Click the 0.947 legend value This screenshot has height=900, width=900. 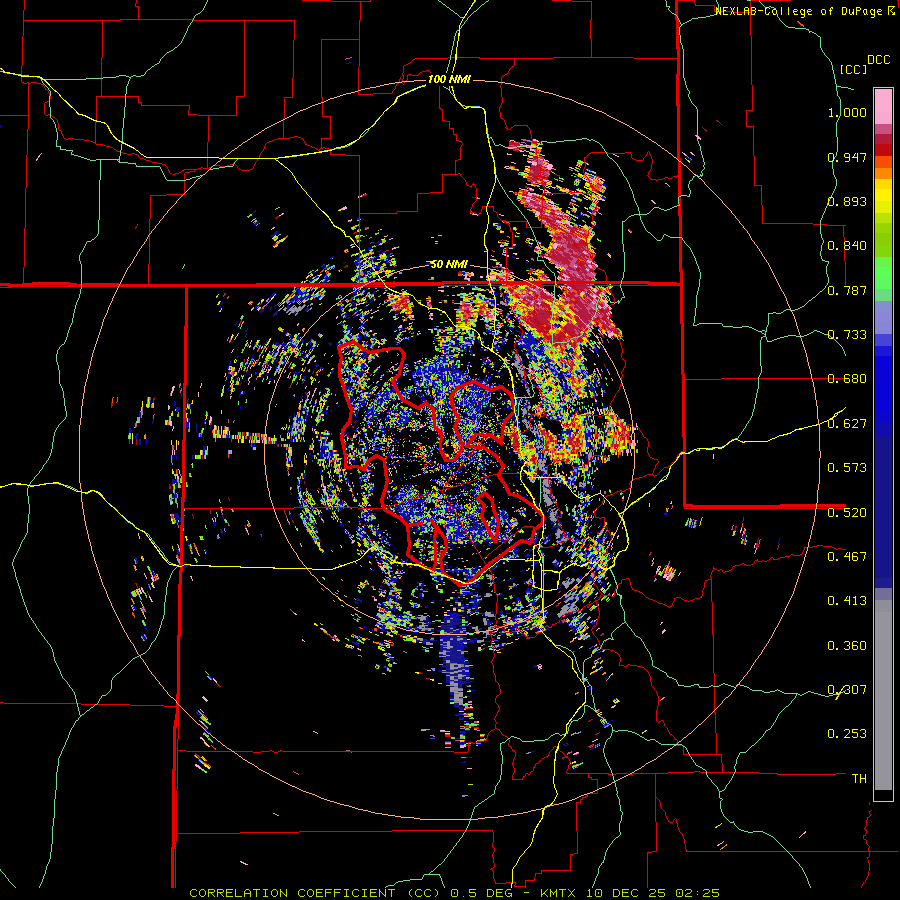coord(847,157)
